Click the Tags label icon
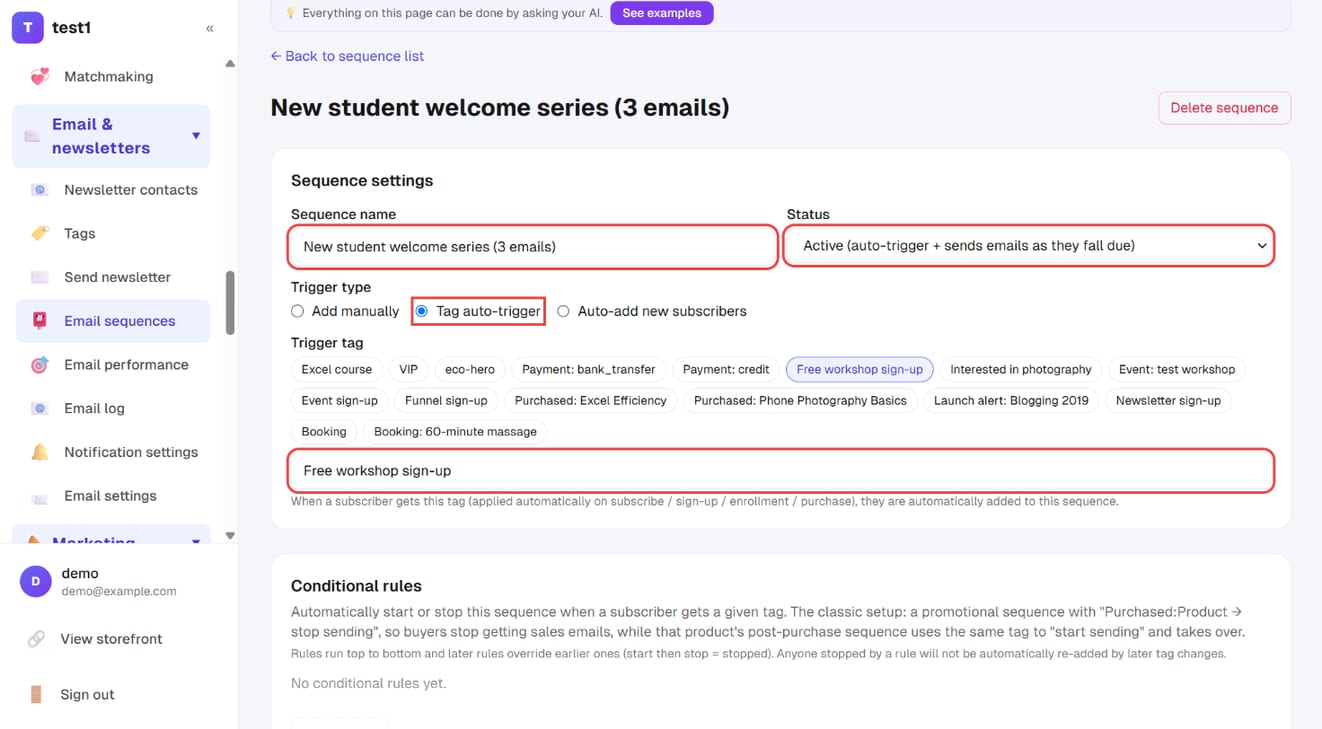Image resolution: width=1322 pixels, height=729 pixels. 40,233
